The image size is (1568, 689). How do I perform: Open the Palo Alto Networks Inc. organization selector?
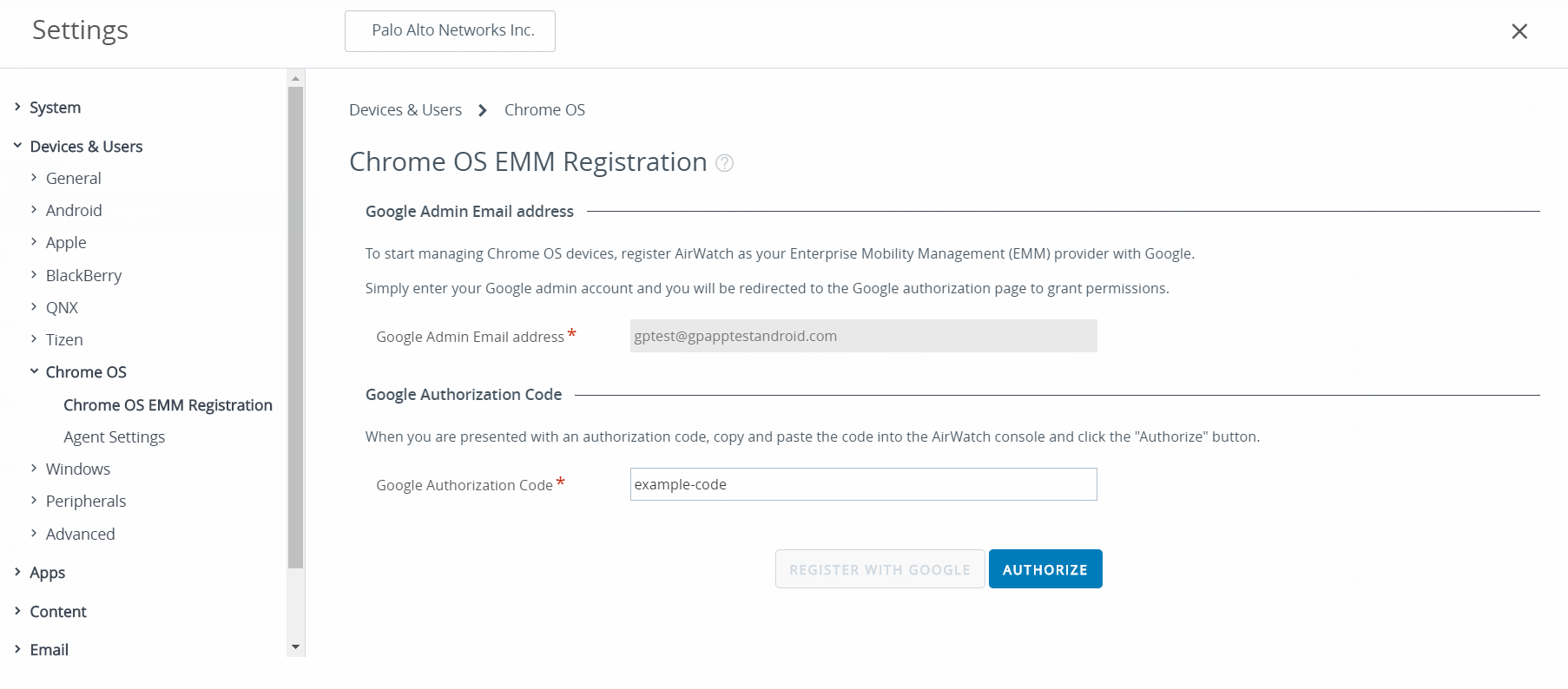[450, 31]
